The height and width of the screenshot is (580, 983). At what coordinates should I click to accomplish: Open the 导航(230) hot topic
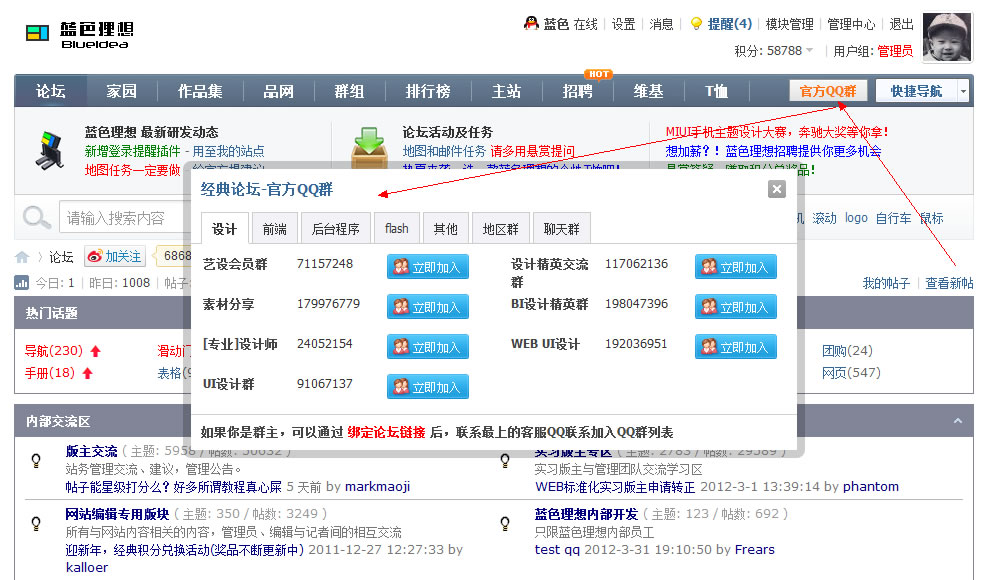54,351
